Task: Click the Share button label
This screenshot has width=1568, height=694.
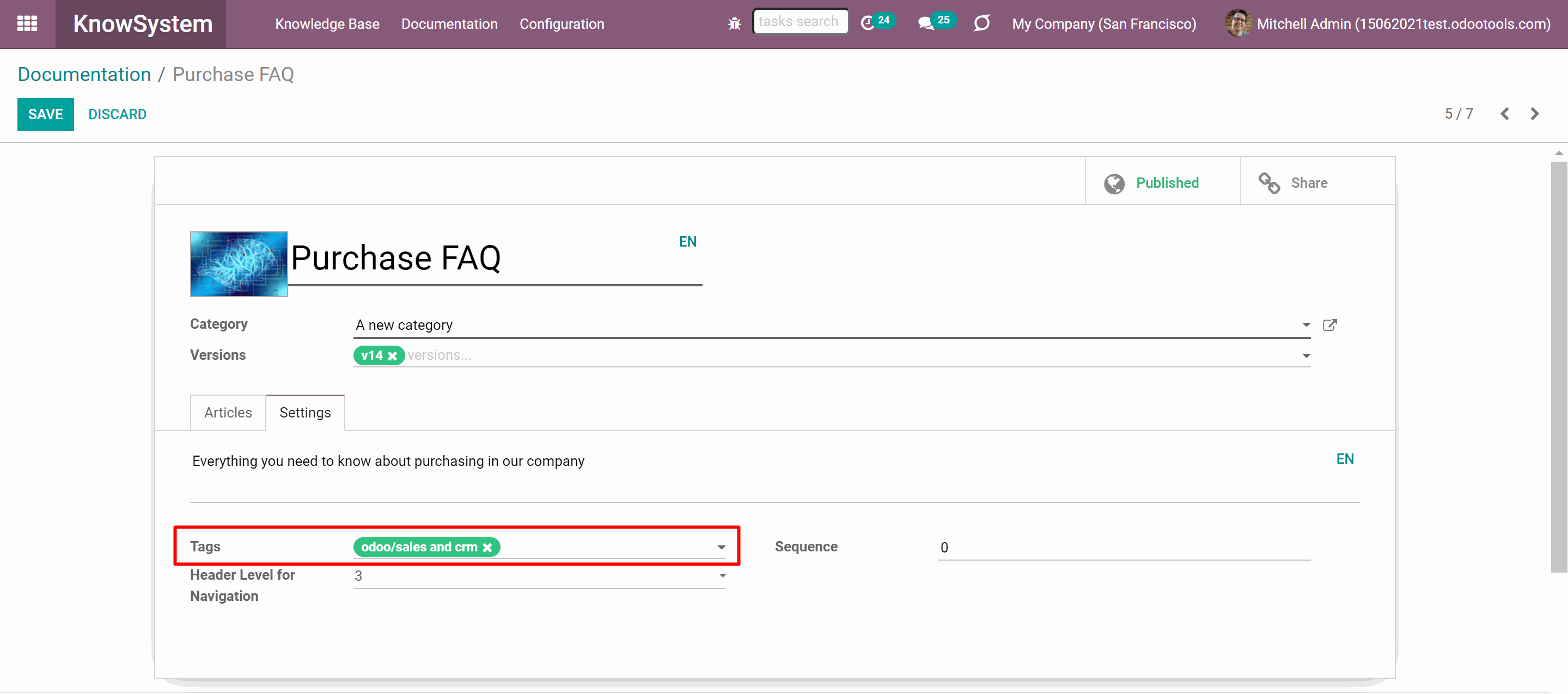Action: [1309, 183]
